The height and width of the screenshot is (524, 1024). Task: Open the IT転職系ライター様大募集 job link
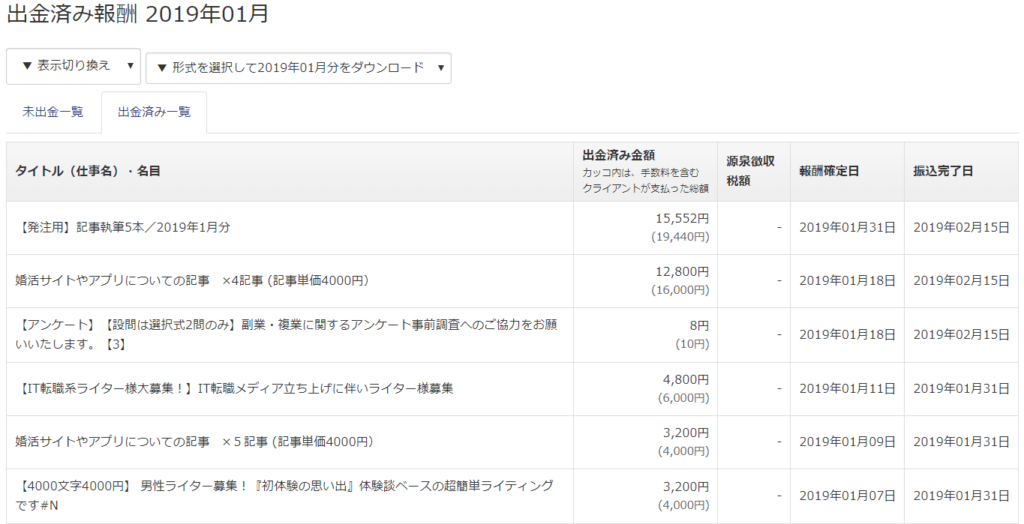coord(234,389)
